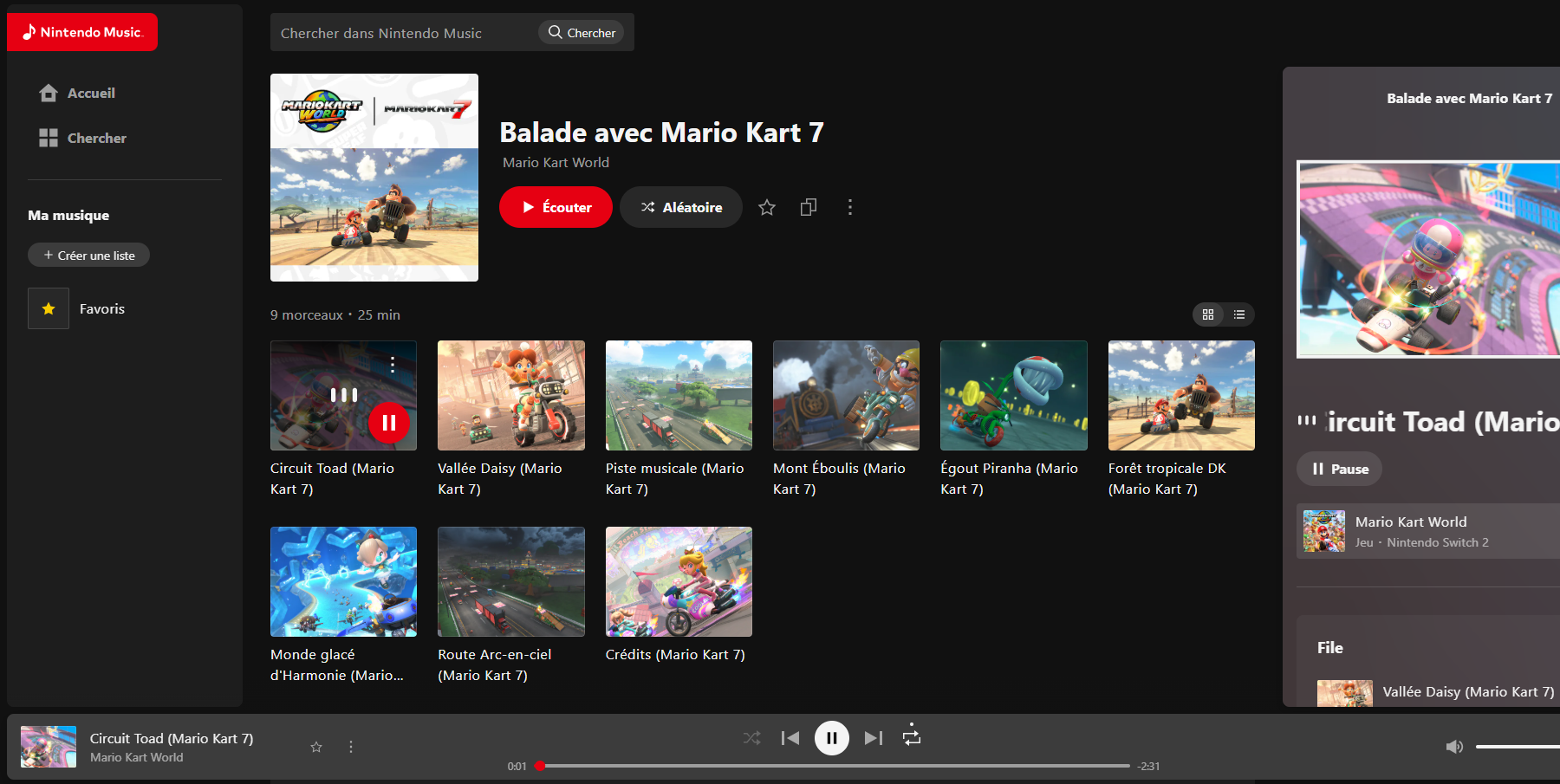The image size is (1560, 784).
Task: Click the Chercher search button
Action: [582, 32]
